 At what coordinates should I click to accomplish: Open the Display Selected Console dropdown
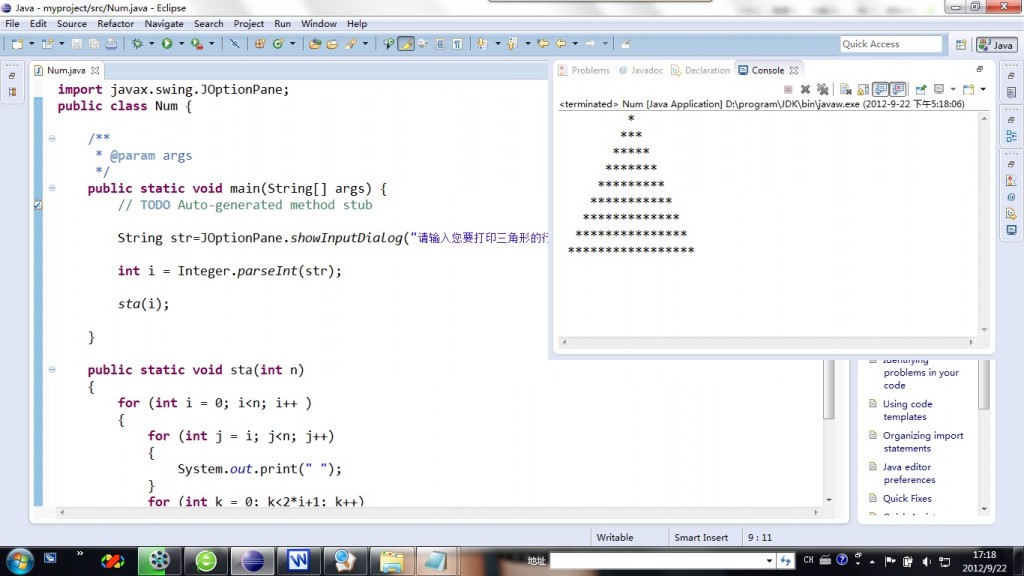[953, 89]
